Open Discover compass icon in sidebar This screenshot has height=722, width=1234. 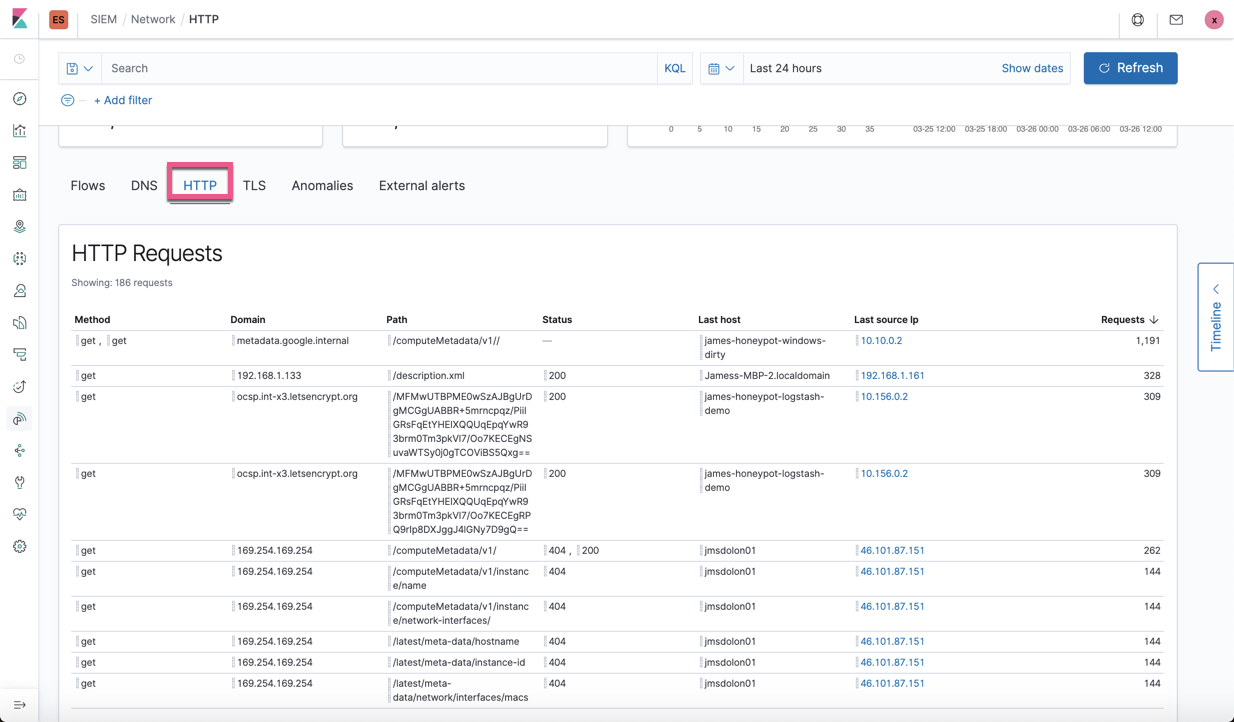click(19, 99)
